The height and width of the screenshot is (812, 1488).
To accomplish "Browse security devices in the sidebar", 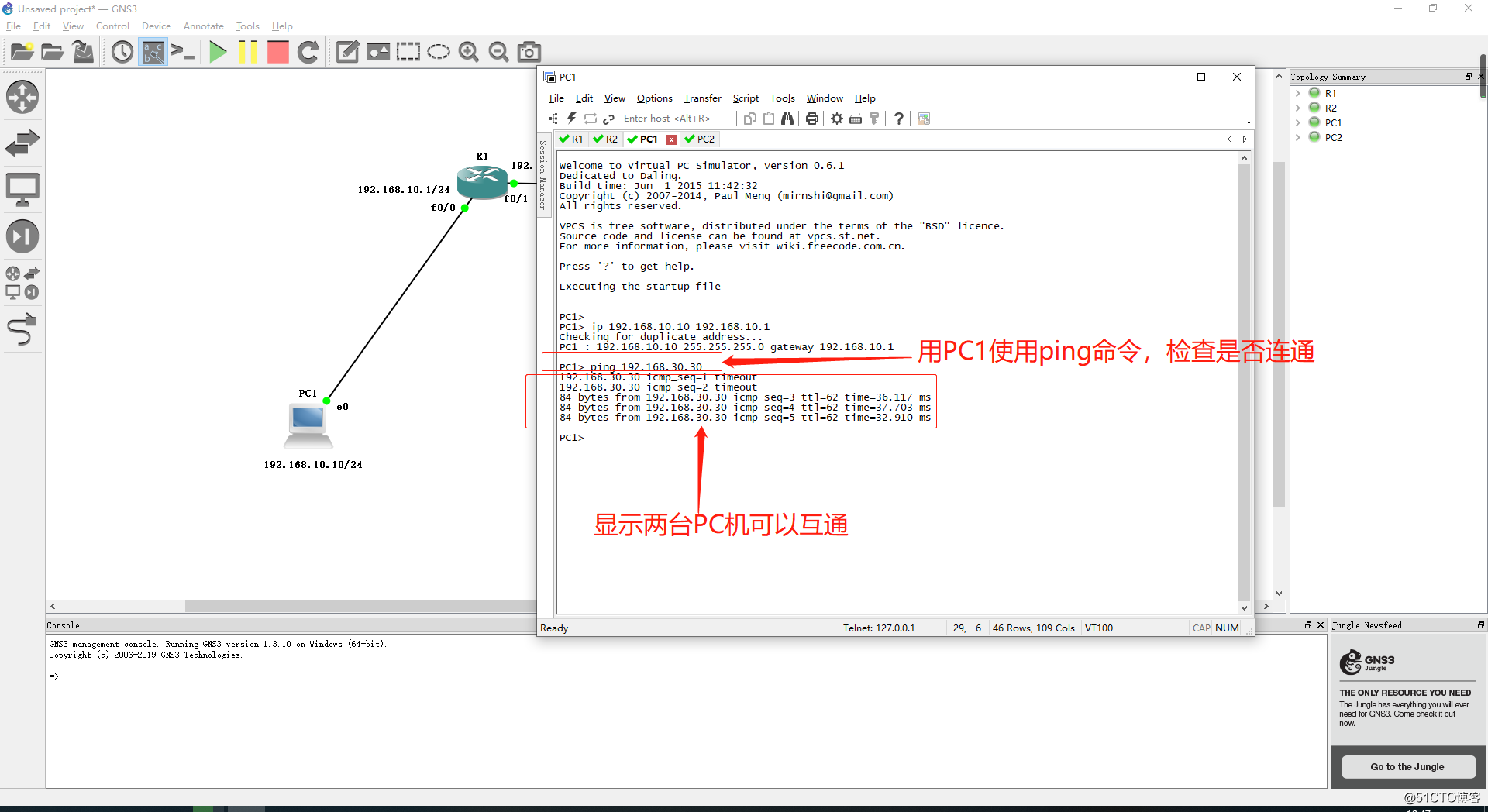I will click(x=22, y=236).
